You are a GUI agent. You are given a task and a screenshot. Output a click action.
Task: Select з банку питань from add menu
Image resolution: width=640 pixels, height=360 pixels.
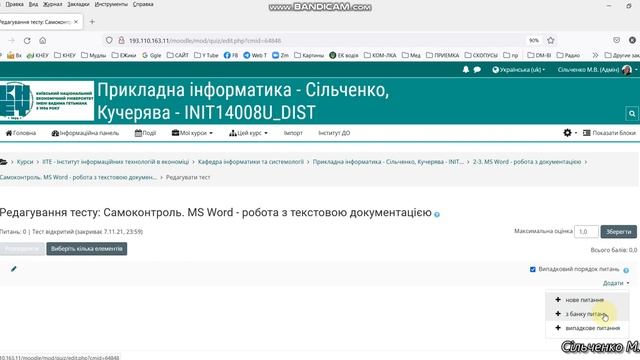[587, 314]
